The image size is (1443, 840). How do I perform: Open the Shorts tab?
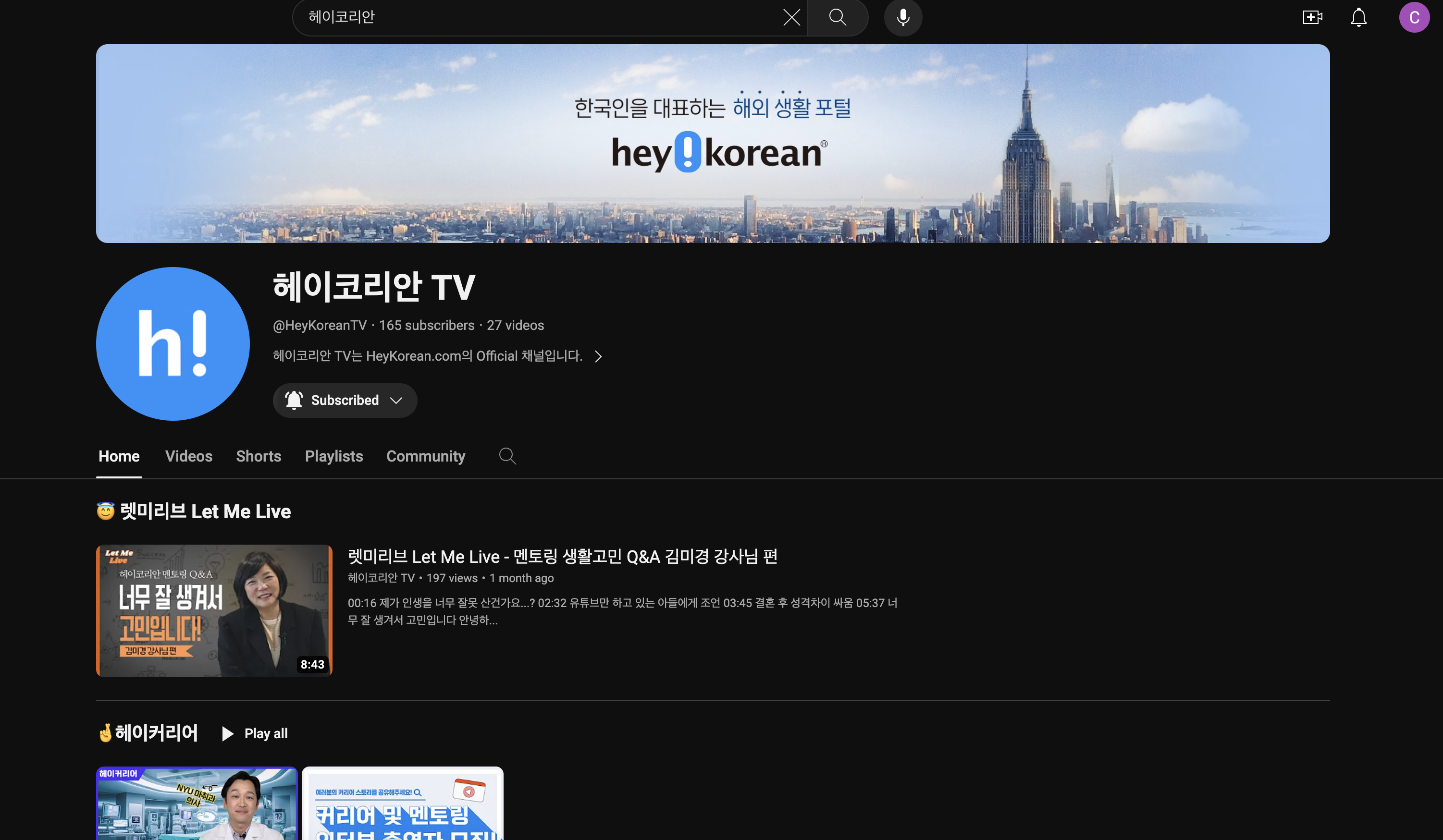click(x=258, y=456)
